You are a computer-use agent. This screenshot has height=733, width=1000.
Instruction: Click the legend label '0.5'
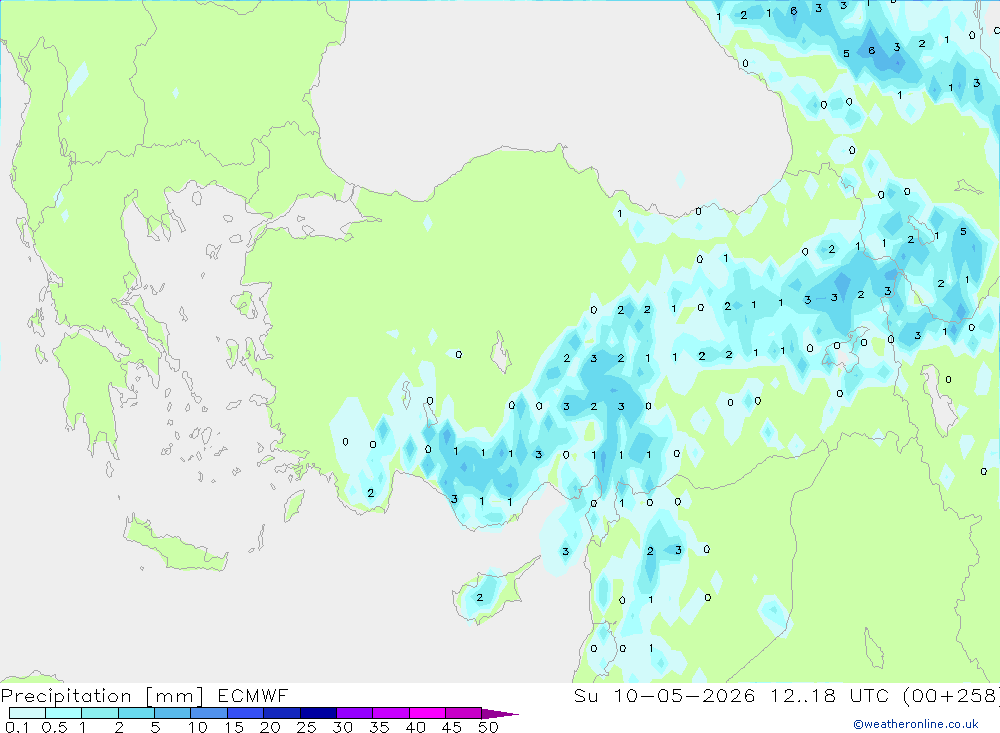point(54,727)
